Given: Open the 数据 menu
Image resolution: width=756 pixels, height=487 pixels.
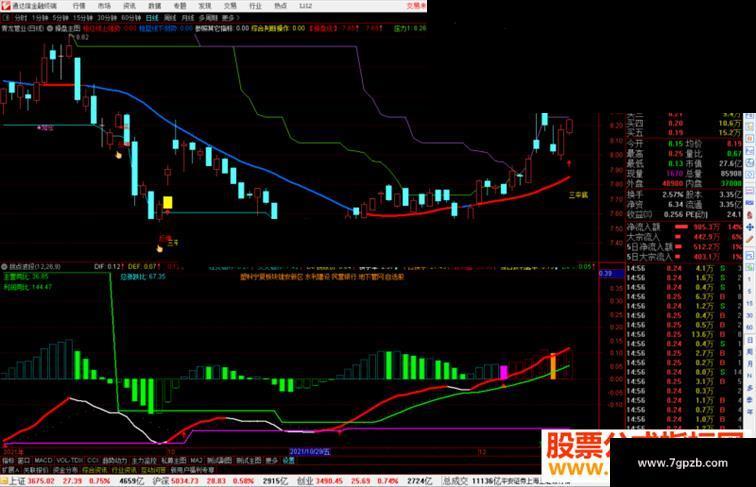Looking at the screenshot, I should click(x=154, y=6).
